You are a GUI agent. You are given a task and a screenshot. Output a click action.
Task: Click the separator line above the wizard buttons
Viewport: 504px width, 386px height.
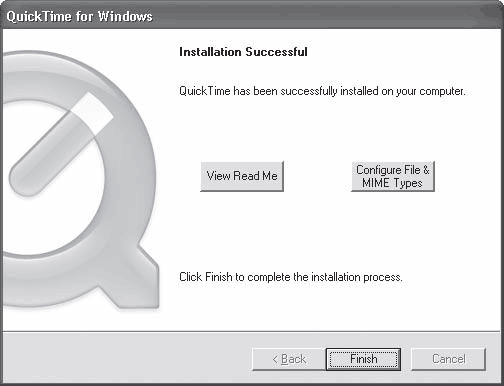(252, 332)
